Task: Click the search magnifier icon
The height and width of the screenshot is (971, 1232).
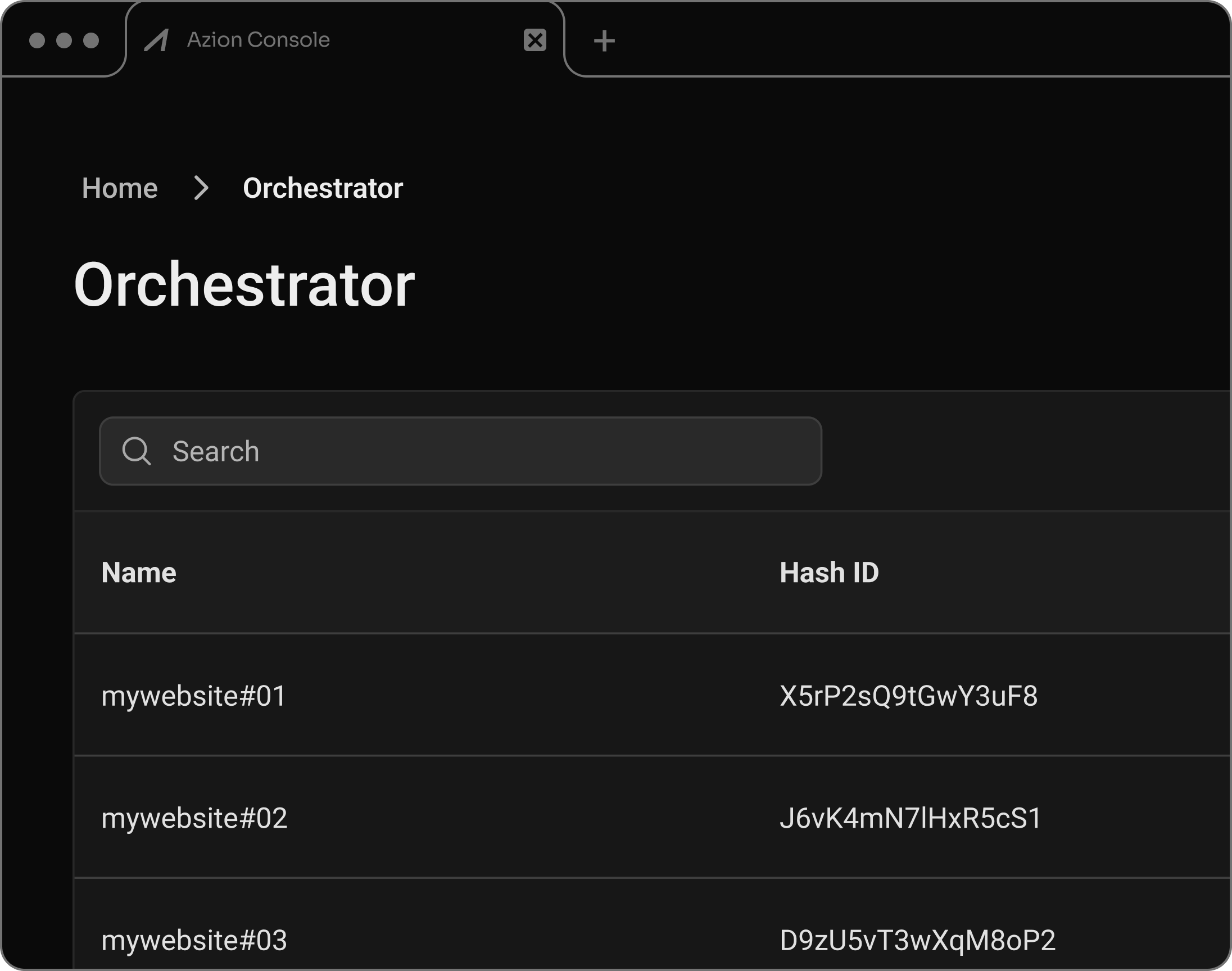Action: (x=137, y=451)
